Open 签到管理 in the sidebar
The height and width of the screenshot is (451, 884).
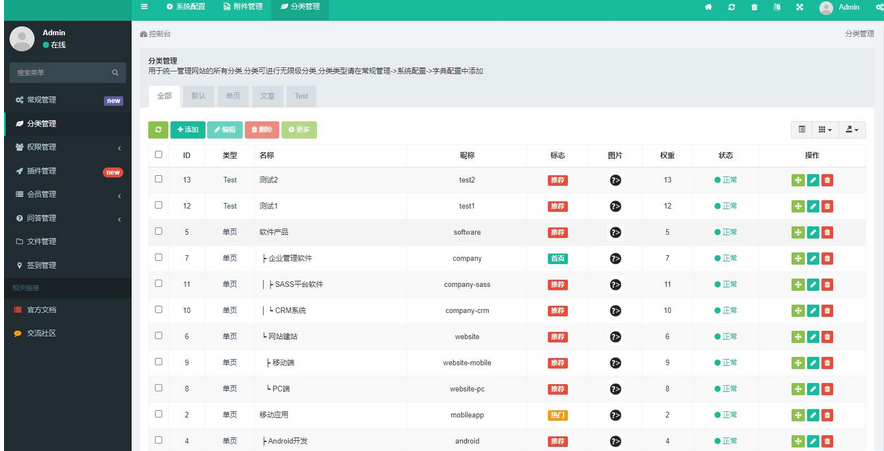click(68, 266)
